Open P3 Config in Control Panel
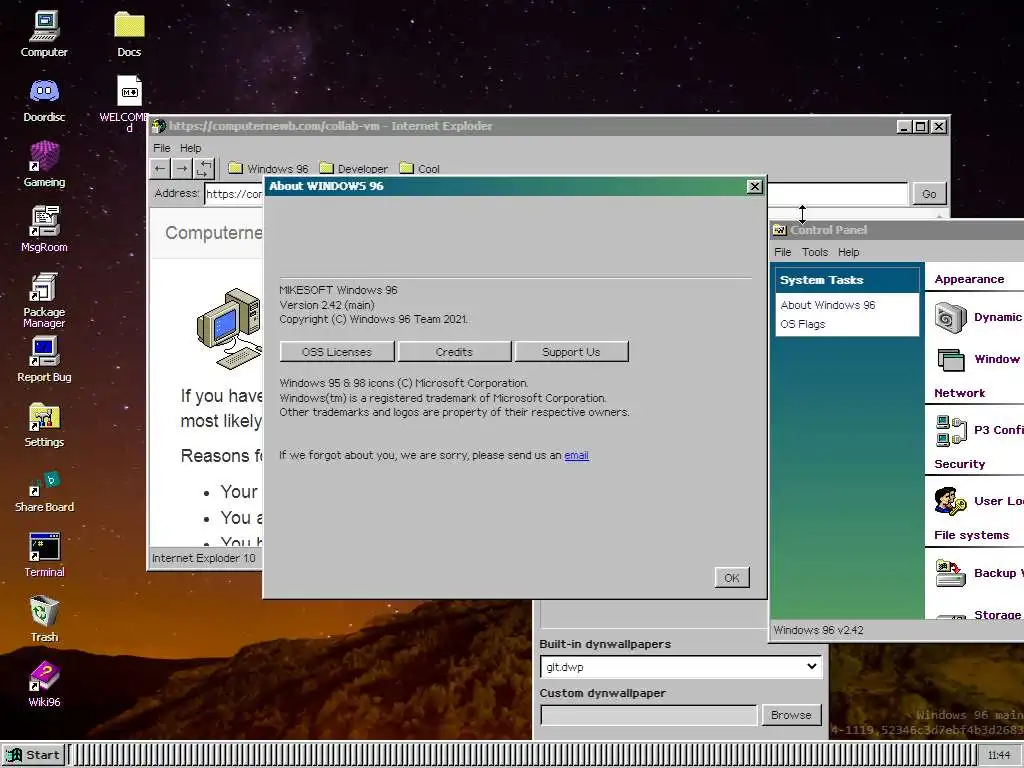Screen dimensions: 1024x768 978,430
